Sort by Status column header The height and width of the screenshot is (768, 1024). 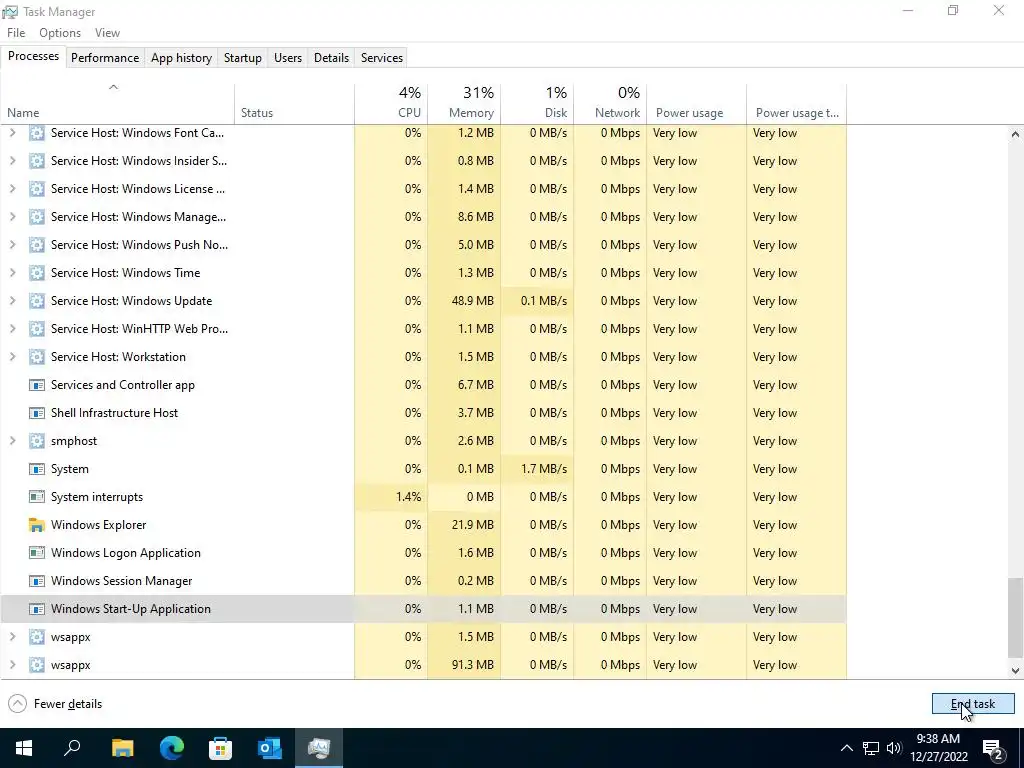pyautogui.click(x=295, y=103)
